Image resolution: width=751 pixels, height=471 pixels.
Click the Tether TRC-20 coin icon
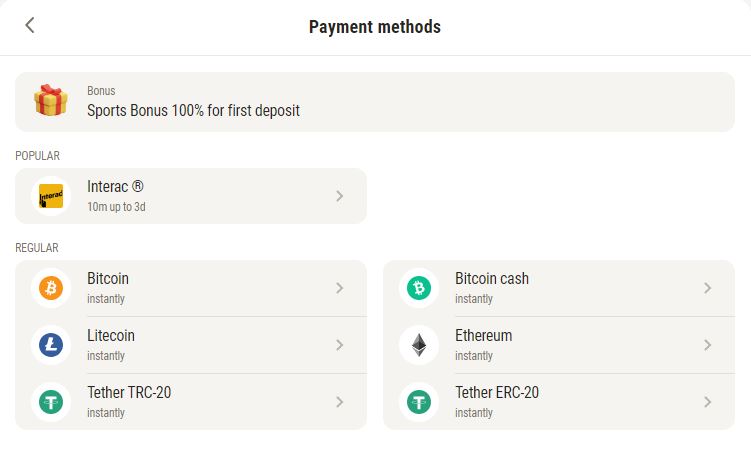pyautogui.click(x=51, y=402)
